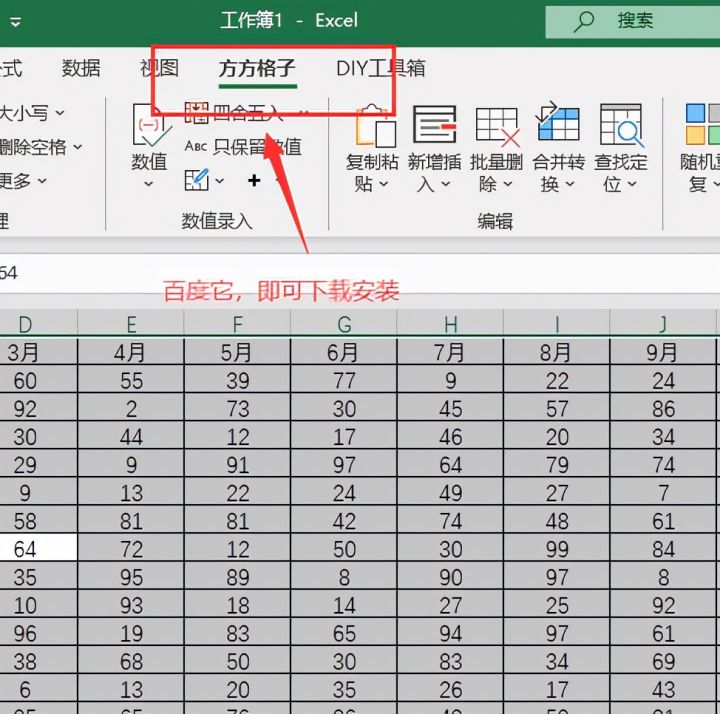
Task: Expand the 新增插入 dropdown arrow
Action: click(446, 184)
